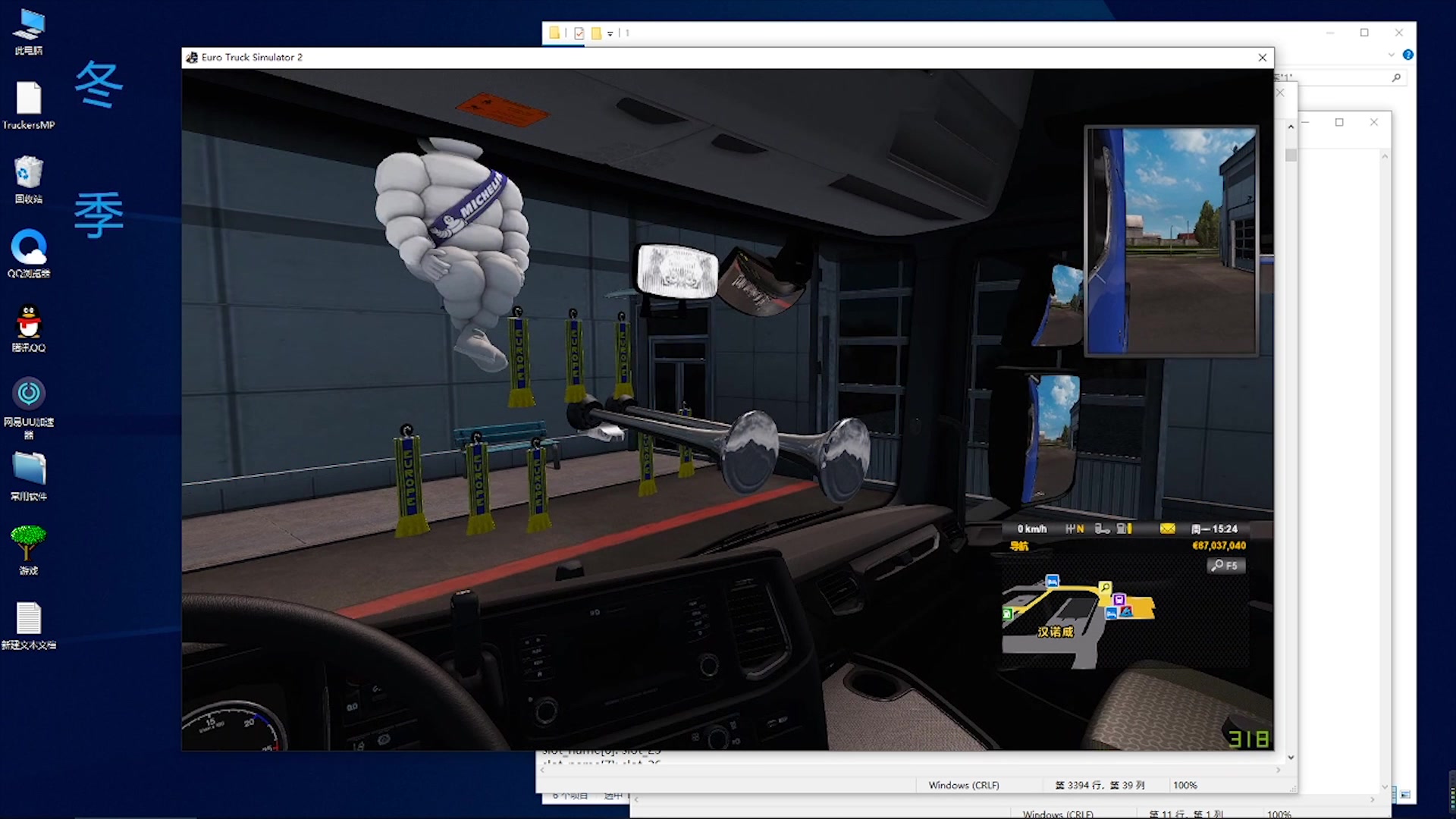Expand the Explorer ribbon chevron

point(1392,55)
